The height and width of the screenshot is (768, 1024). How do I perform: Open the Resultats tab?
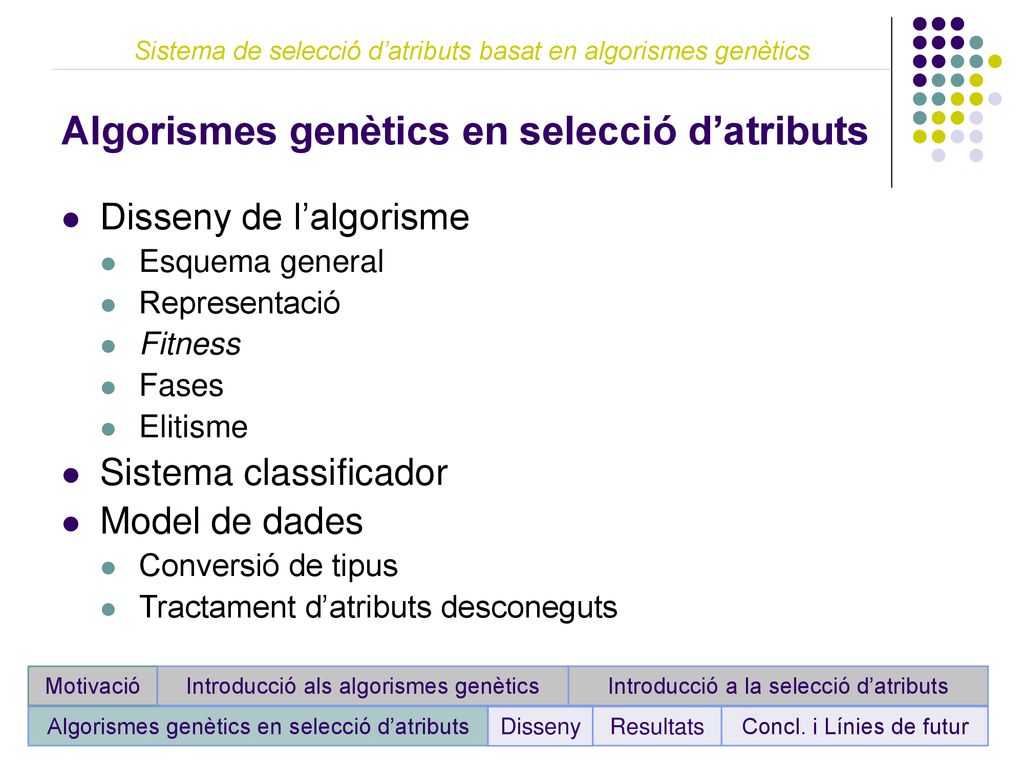point(657,726)
